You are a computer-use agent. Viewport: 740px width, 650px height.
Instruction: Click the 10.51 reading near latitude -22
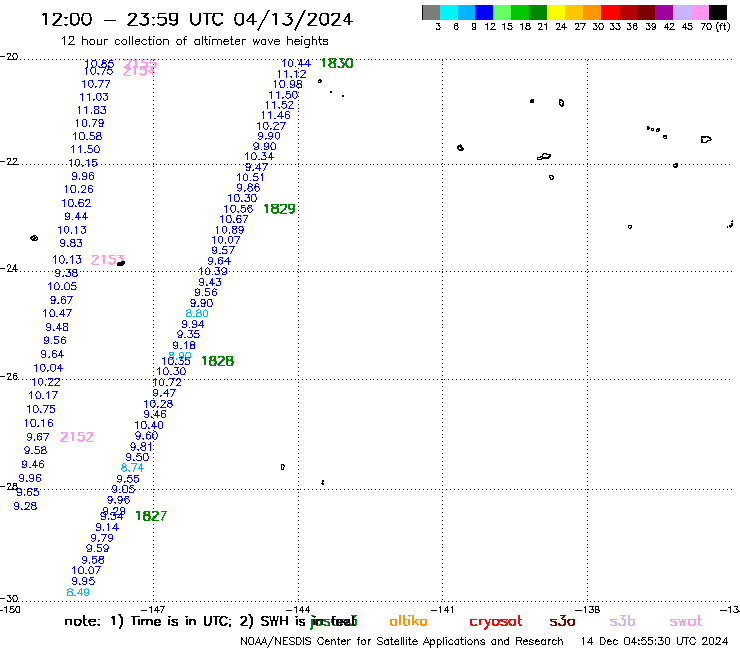tap(250, 177)
